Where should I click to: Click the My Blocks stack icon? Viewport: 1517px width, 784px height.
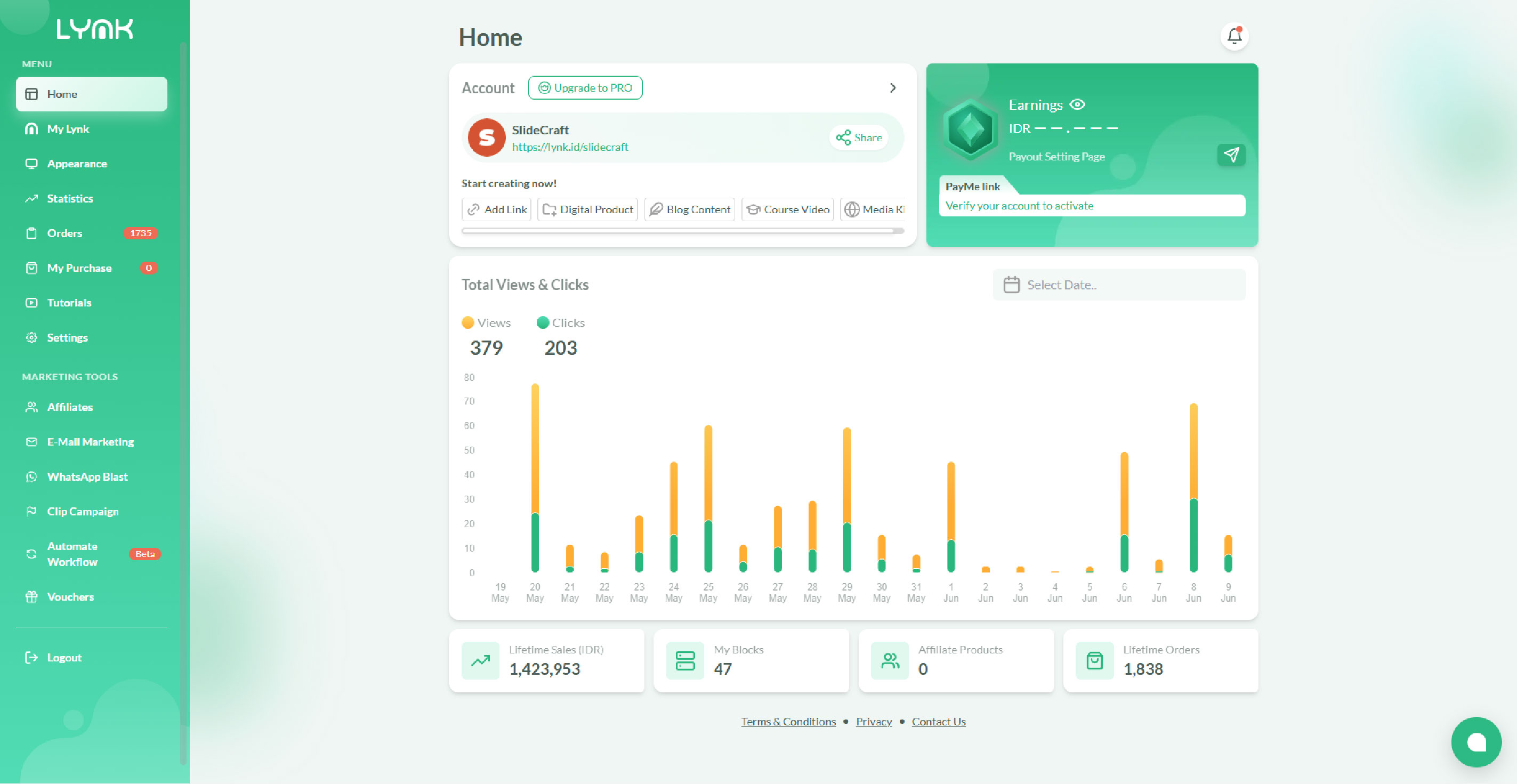(x=685, y=660)
